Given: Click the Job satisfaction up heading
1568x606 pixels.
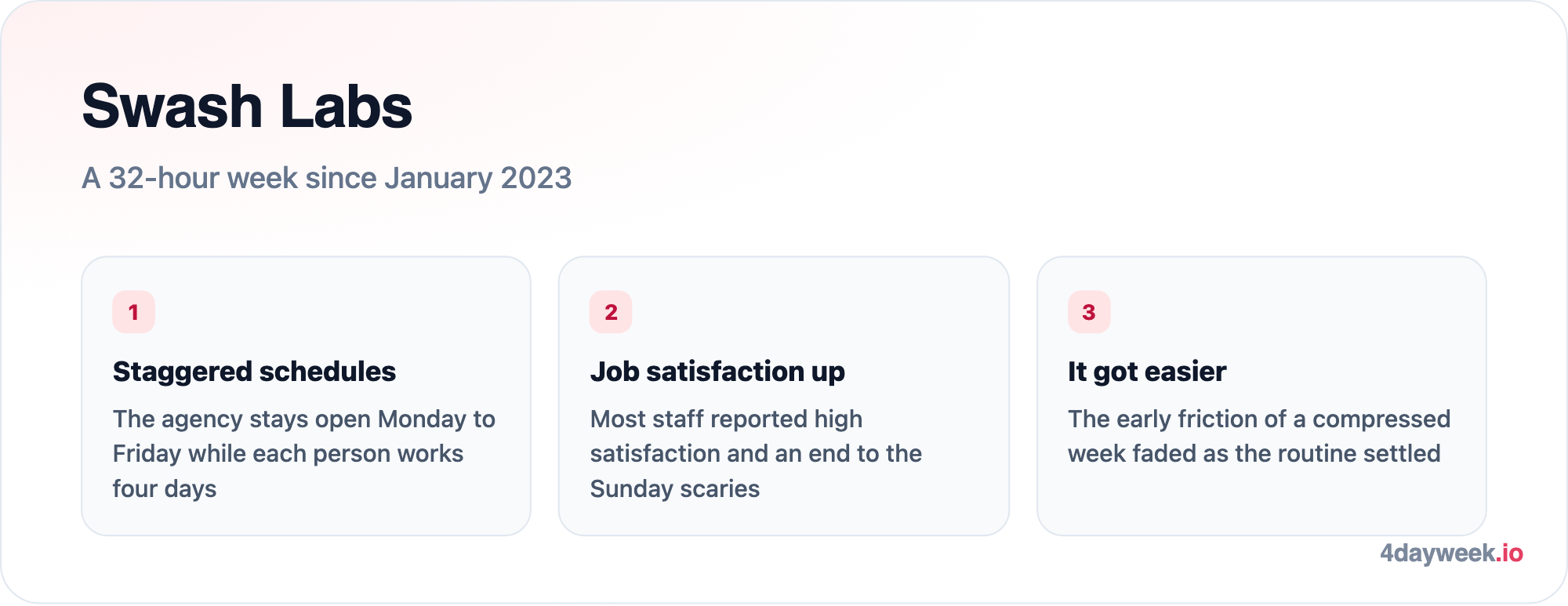Looking at the screenshot, I should click(x=717, y=372).
